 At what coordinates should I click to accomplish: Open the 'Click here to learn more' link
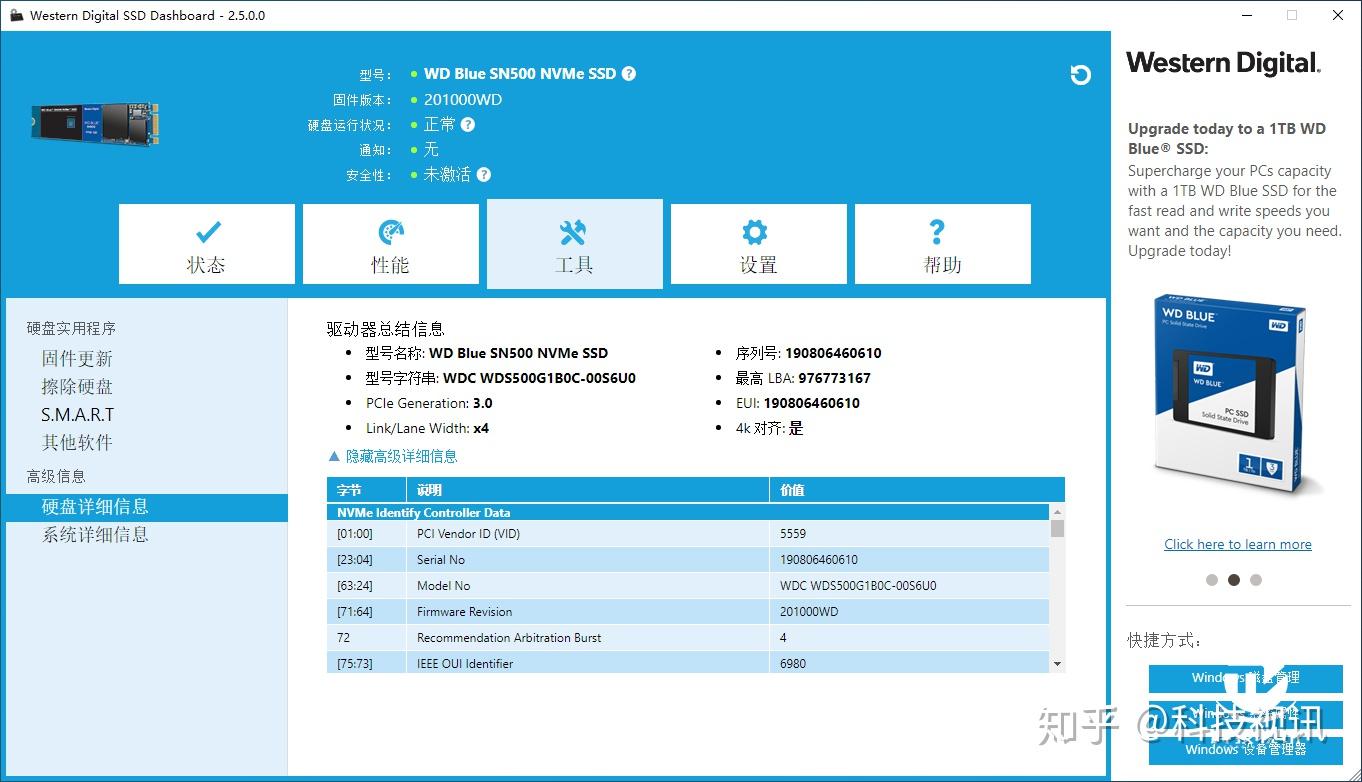1238,543
